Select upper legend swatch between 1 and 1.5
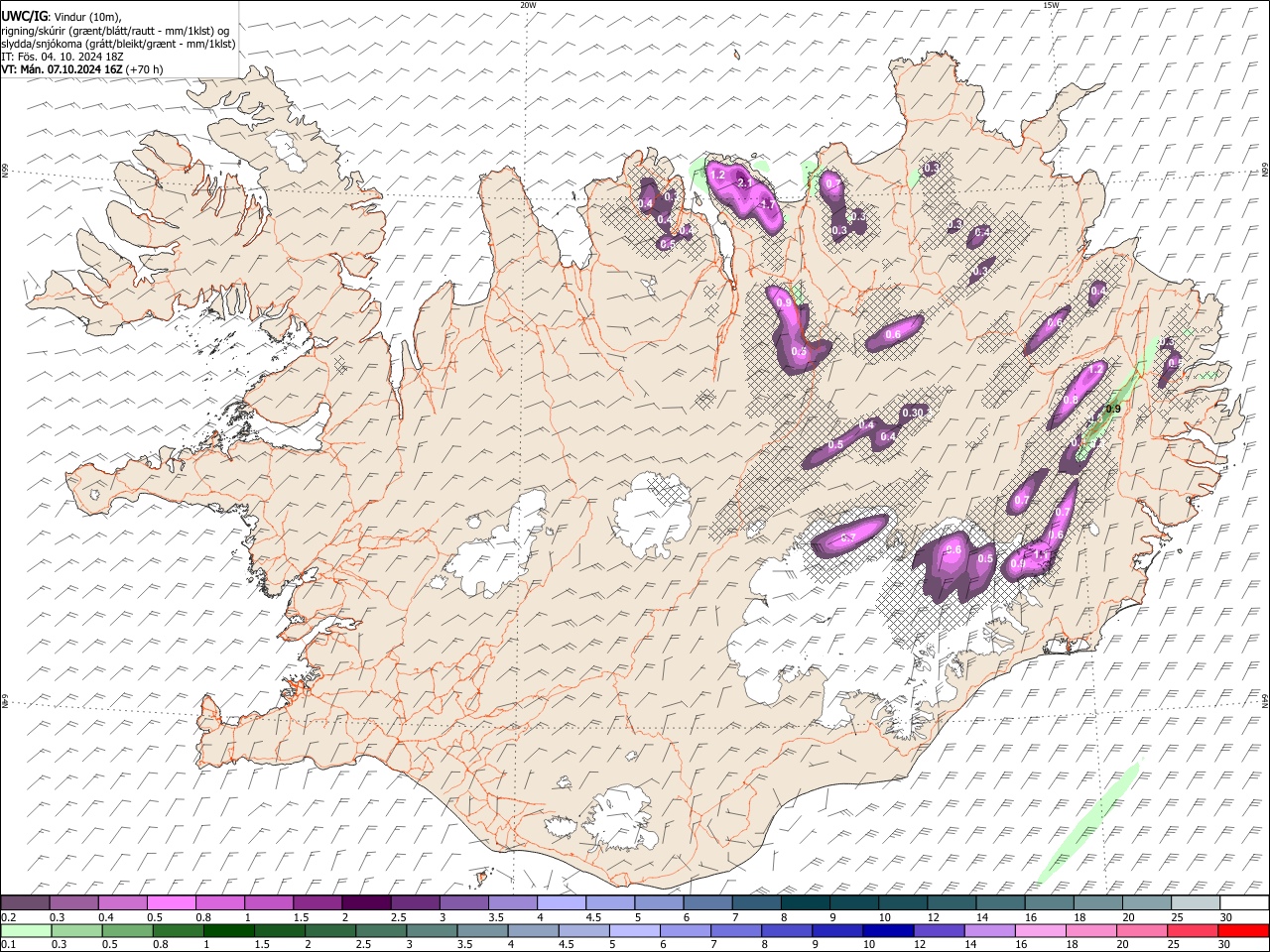Image resolution: width=1270 pixels, height=952 pixels. 268,902
